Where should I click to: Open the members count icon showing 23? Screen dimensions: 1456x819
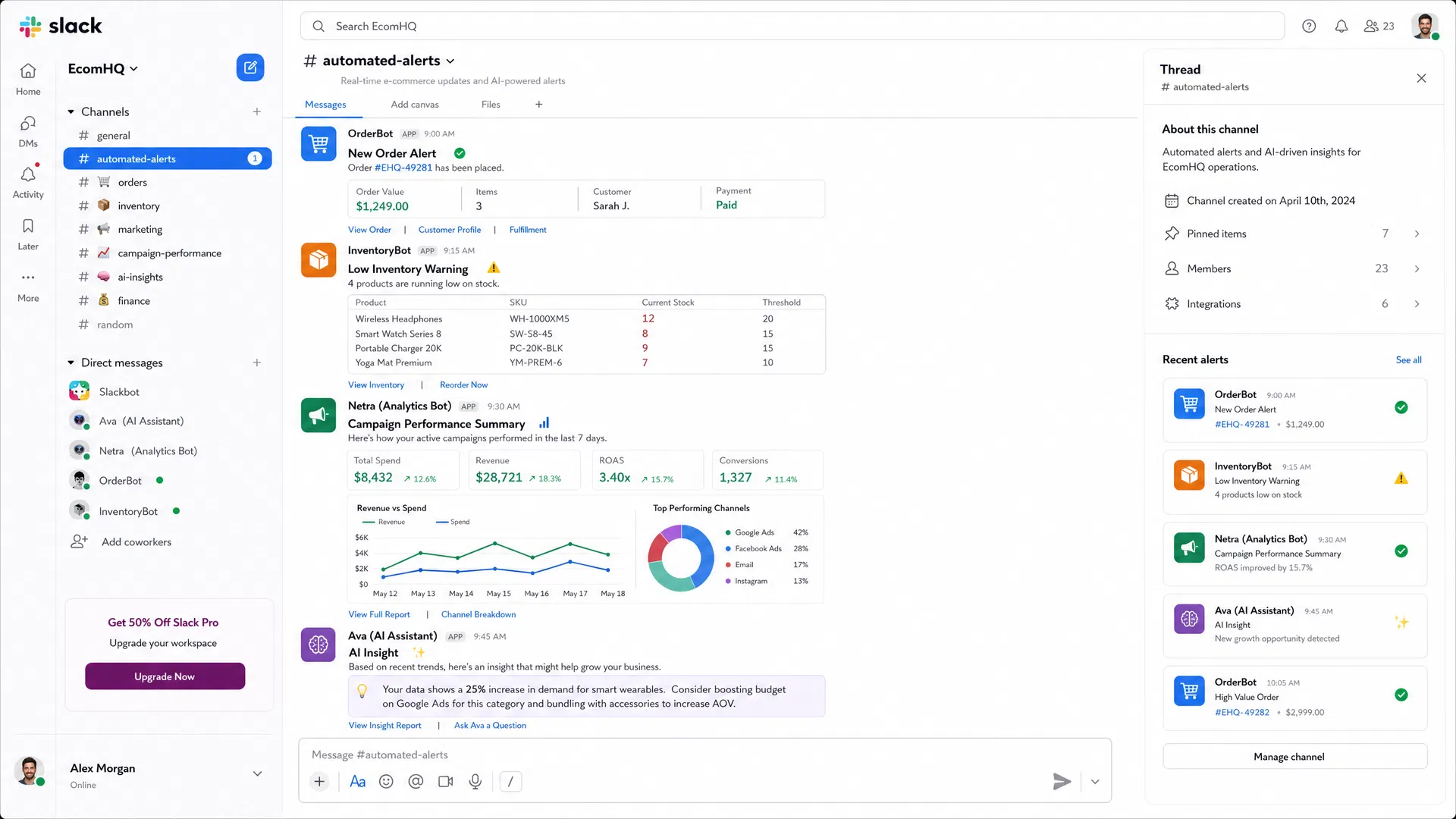pyautogui.click(x=1379, y=26)
